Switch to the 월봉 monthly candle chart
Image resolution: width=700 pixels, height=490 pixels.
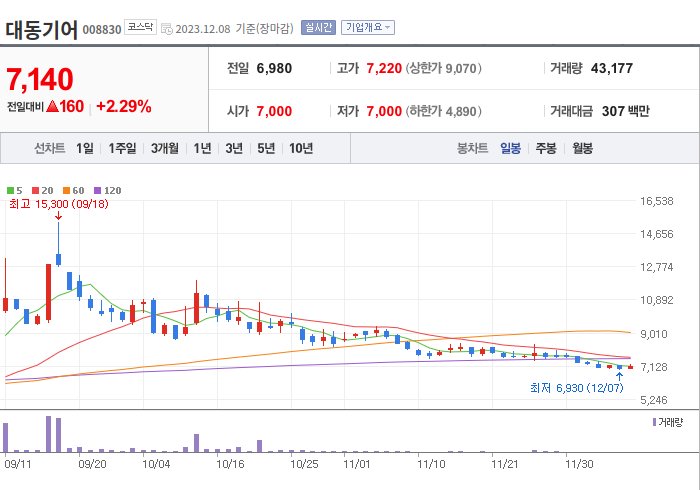[x=583, y=148]
